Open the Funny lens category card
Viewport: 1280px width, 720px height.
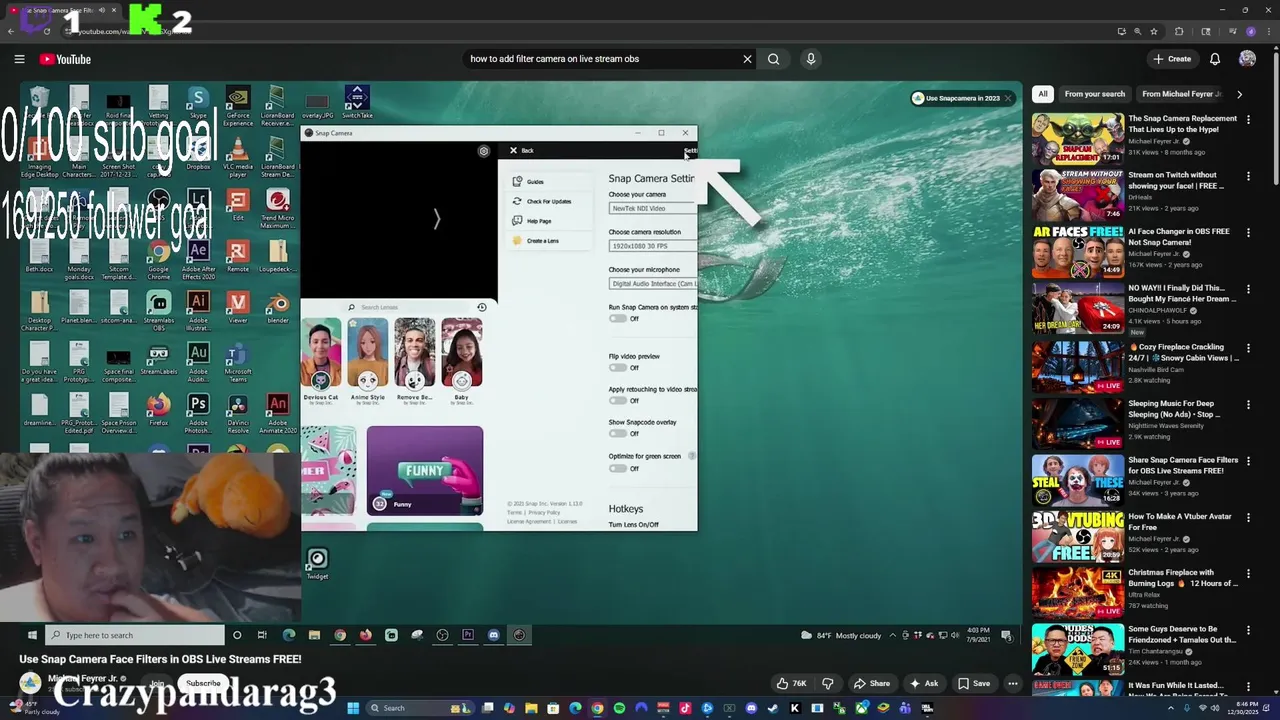[x=424, y=470]
